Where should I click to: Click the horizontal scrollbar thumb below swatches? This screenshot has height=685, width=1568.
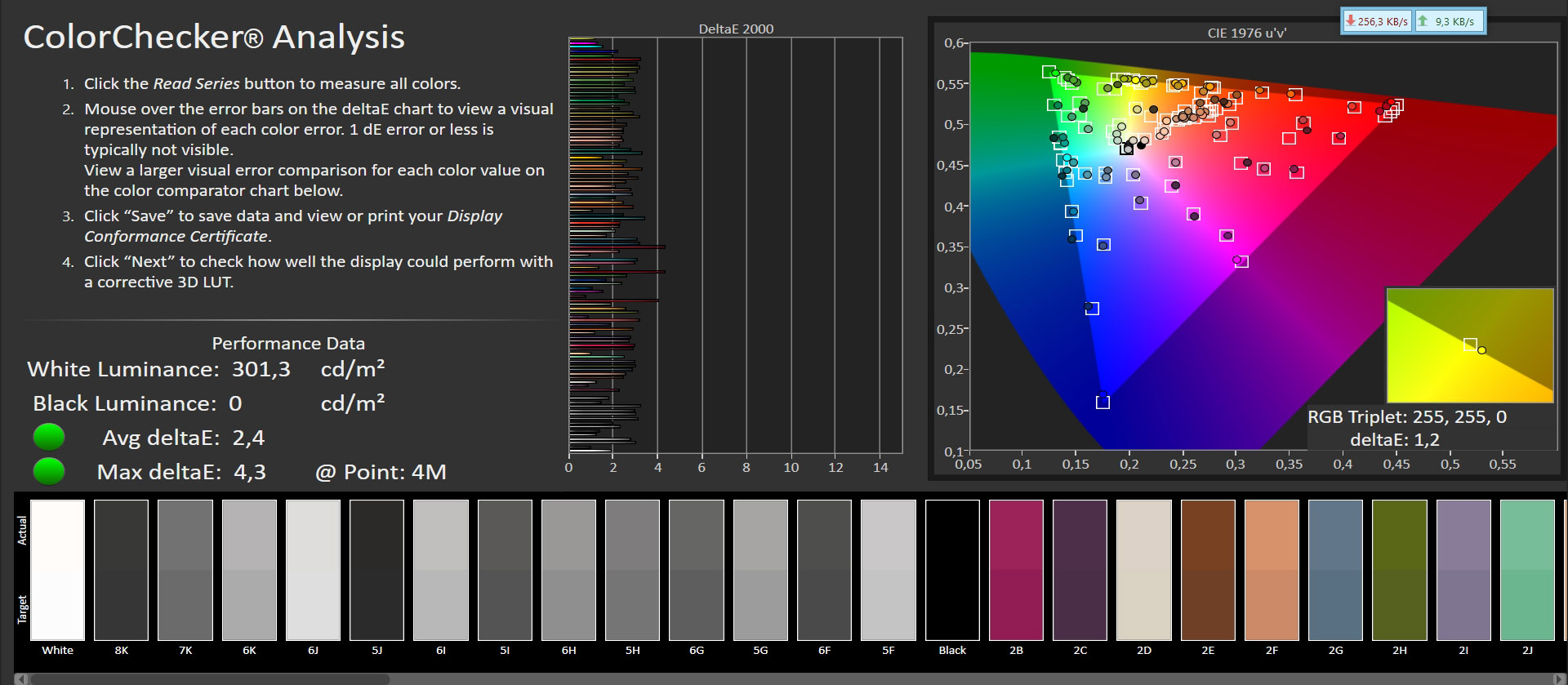pyautogui.click(x=210, y=678)
